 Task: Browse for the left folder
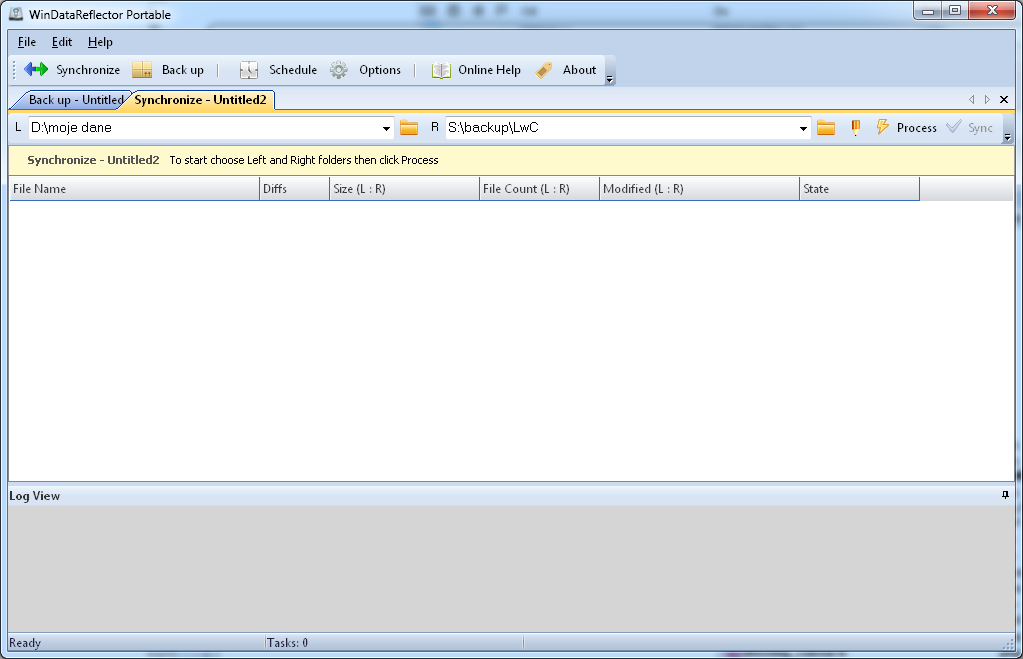pos(409,127)
